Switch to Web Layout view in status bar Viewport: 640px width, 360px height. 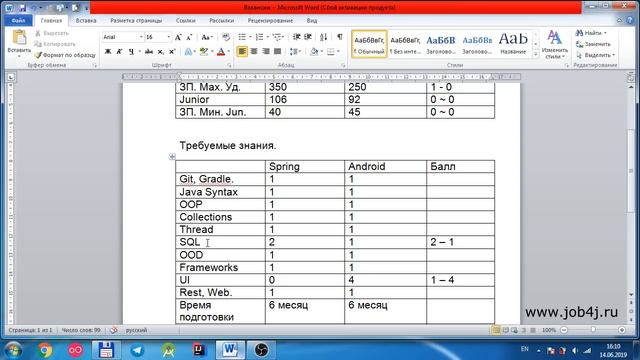[x=514, y=330]
